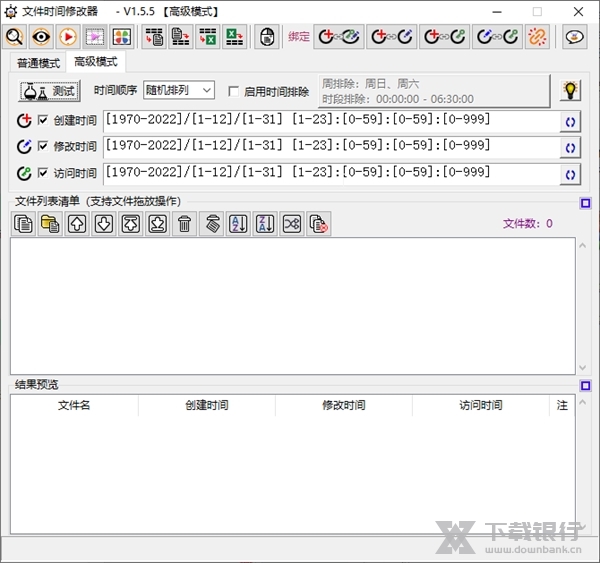Click the 创建时间 time expression input field
Image resolution: width=600 pixels, height=563 pixels.
331,122
